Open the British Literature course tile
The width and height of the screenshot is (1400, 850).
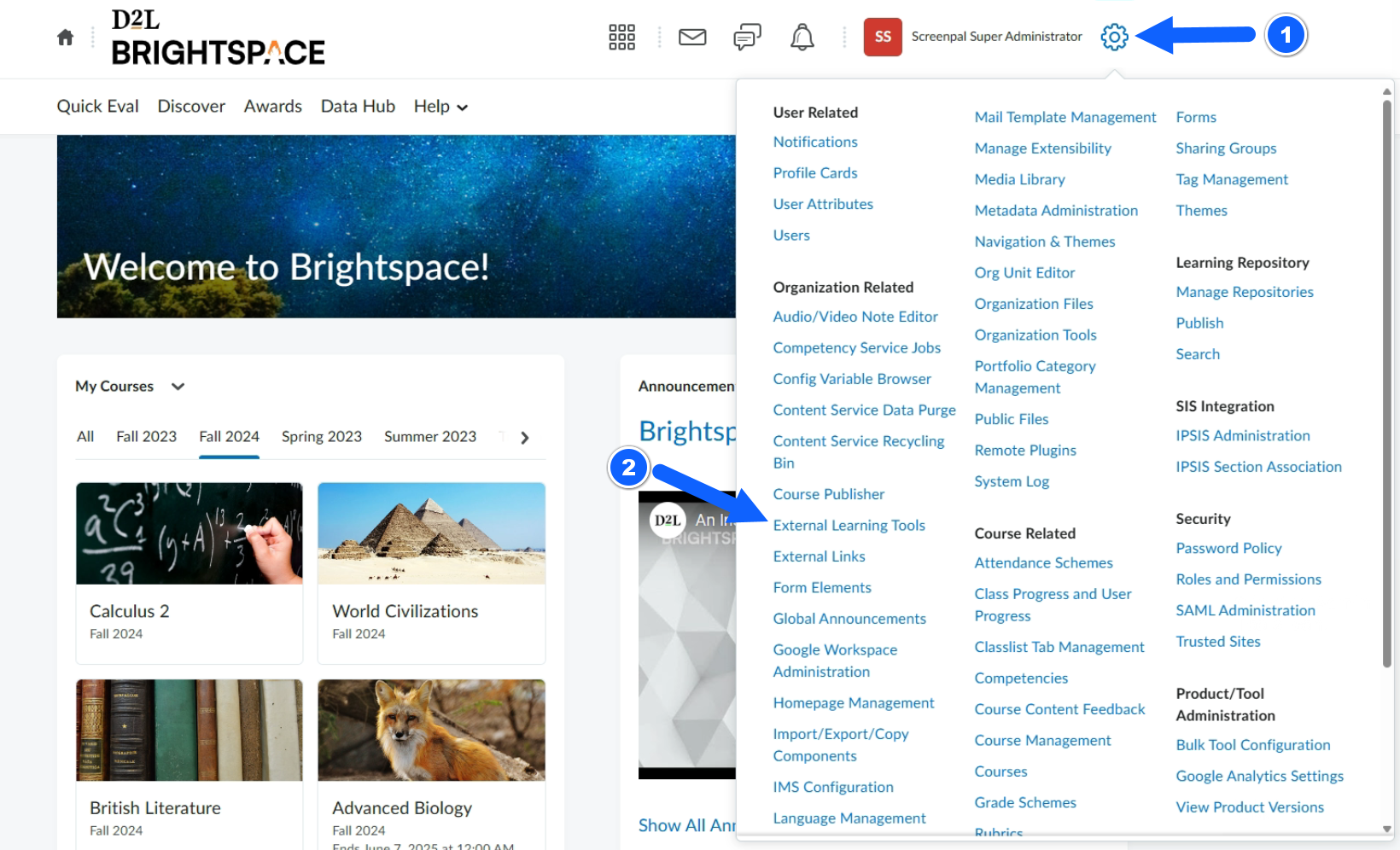coord(190,764)
